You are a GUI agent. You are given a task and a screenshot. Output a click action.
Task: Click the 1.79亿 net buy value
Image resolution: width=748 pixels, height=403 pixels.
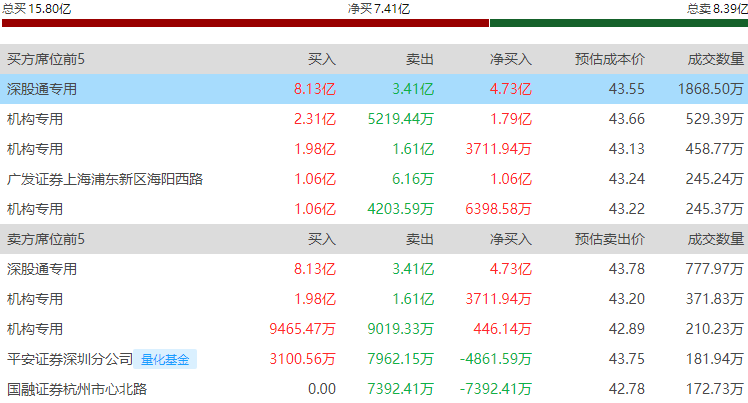point(511,119)
